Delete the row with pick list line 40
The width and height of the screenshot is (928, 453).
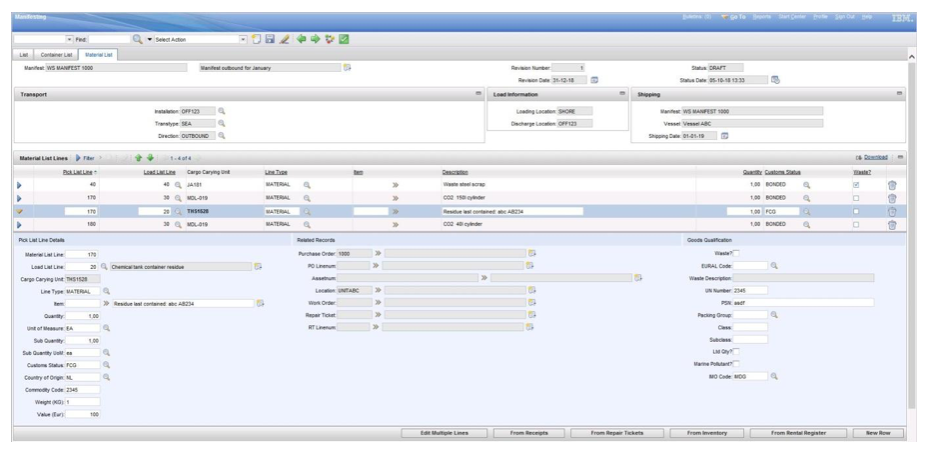(x=892, y=185)
